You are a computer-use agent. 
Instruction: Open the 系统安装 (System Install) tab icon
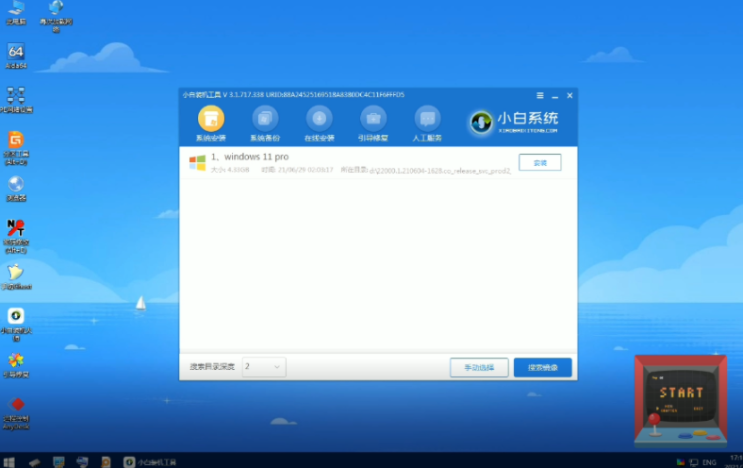(x=211, y=119)
